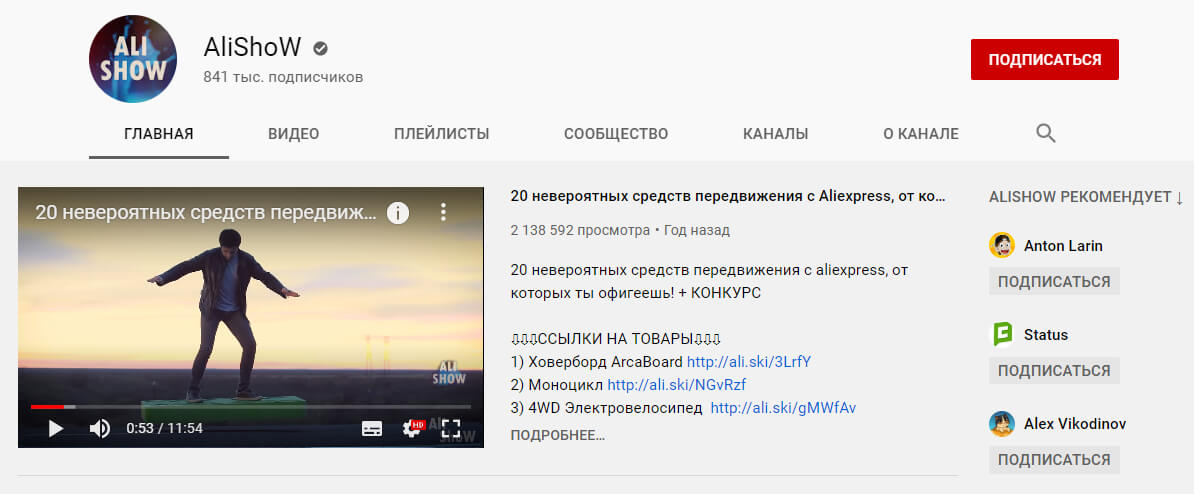This screenshot has height=494, width=1194.
Task: Switch to the ВИДЕО tab
Action: coord(293,134)
